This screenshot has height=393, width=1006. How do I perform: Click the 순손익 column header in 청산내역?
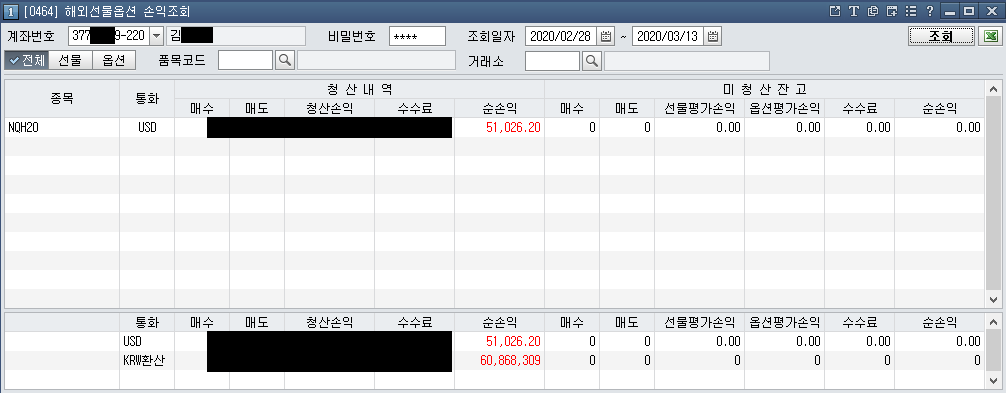(499, 108)
